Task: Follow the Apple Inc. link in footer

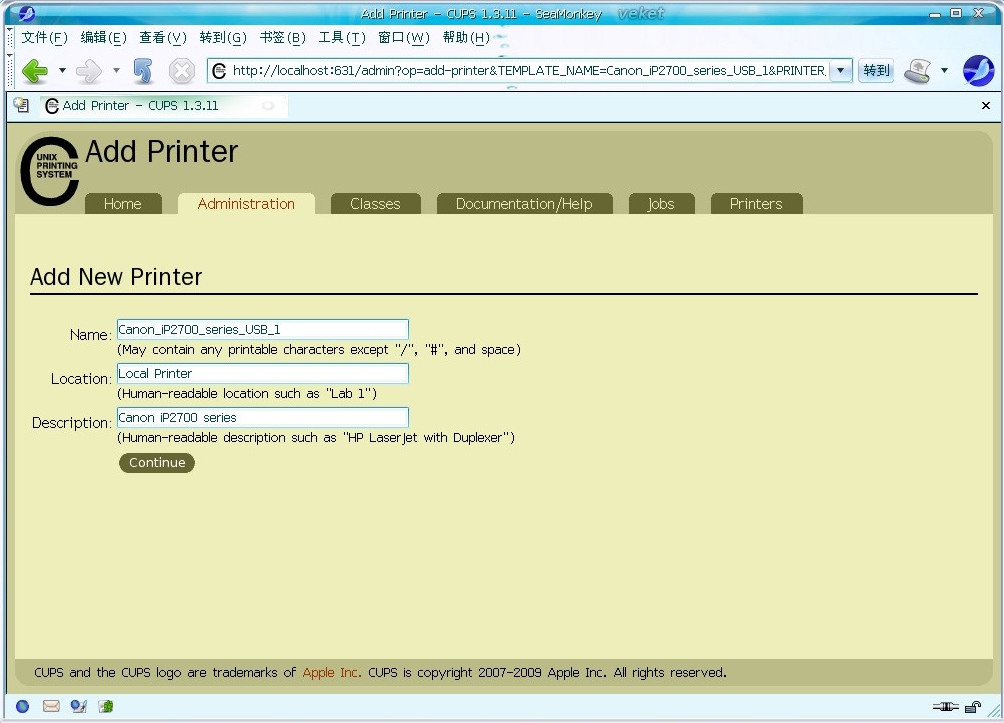Action: click(331, 672)
